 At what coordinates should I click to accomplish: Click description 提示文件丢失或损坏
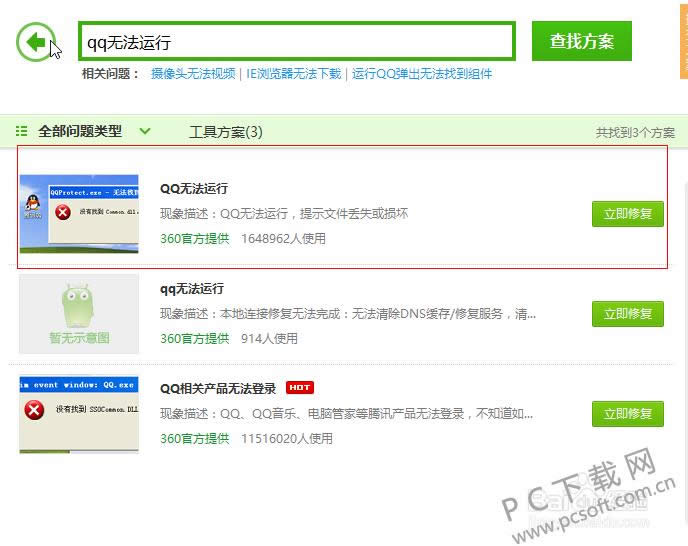354,214
